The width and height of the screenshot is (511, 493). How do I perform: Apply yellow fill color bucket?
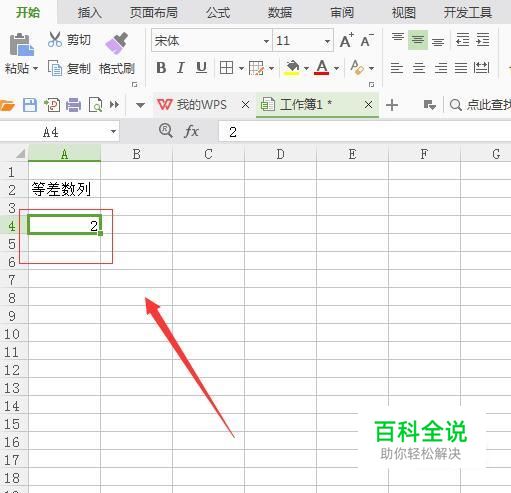click(292, 68)
